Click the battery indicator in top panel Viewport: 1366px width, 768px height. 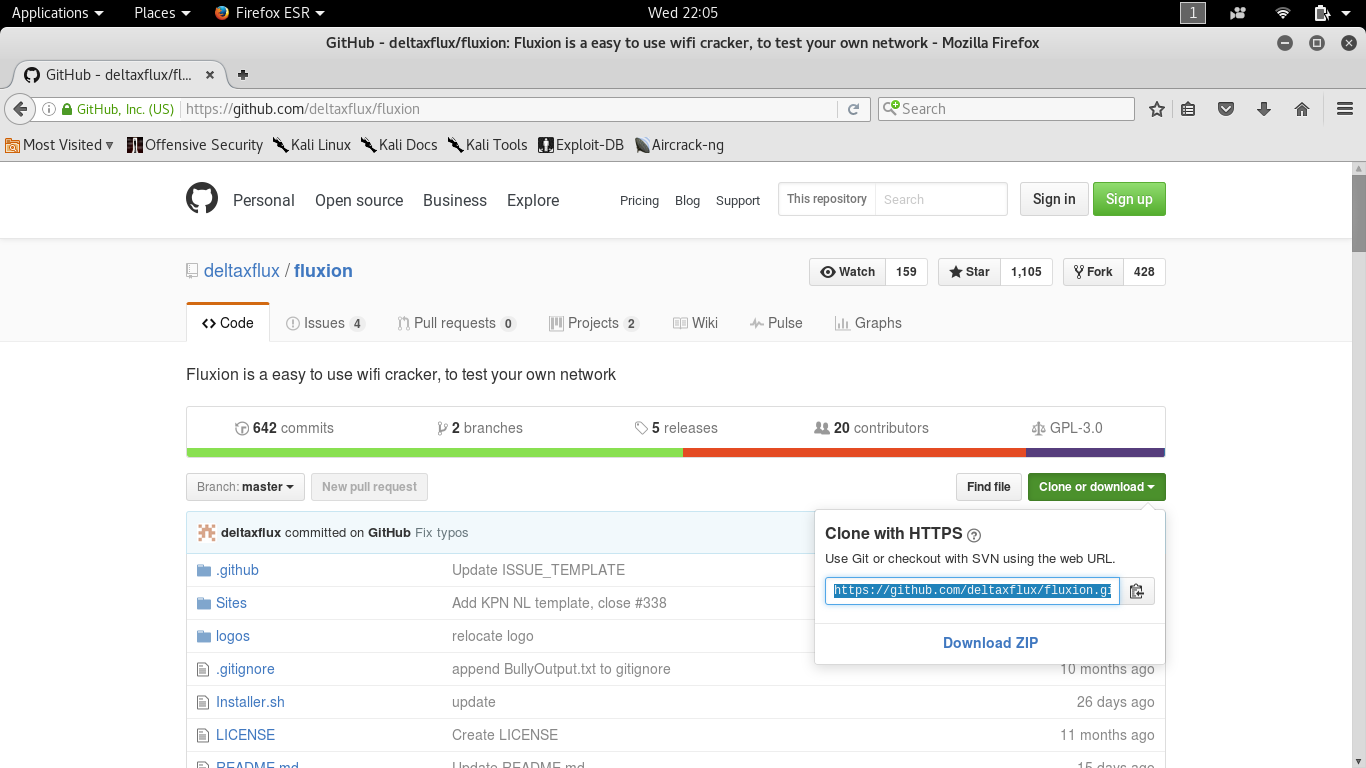[x=1323, y=13]
